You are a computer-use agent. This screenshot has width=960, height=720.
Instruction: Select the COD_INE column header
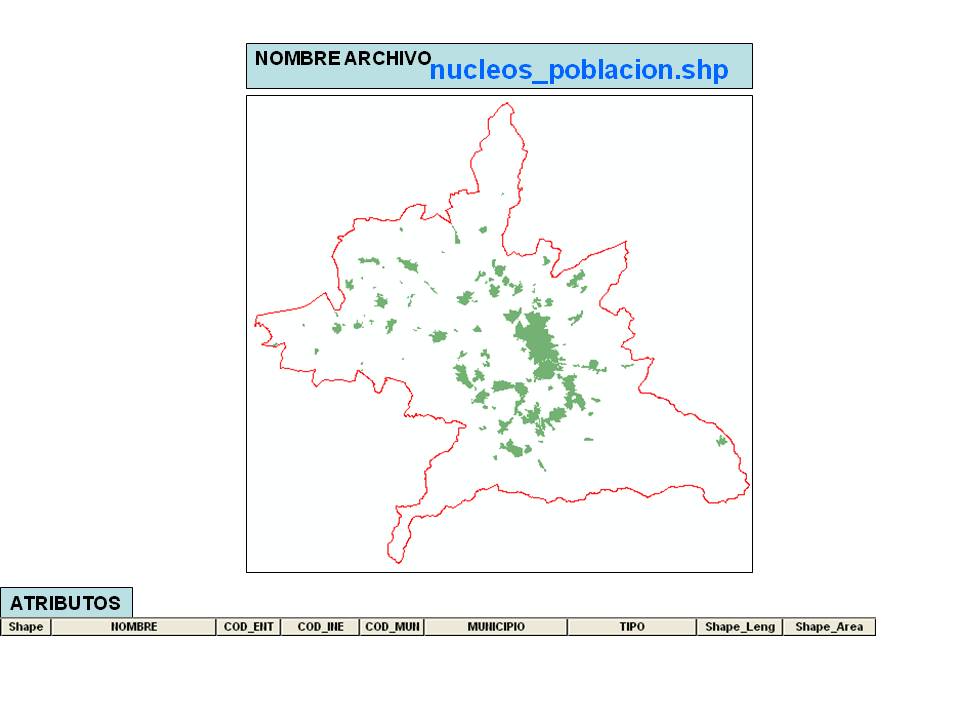click(320, 627)
